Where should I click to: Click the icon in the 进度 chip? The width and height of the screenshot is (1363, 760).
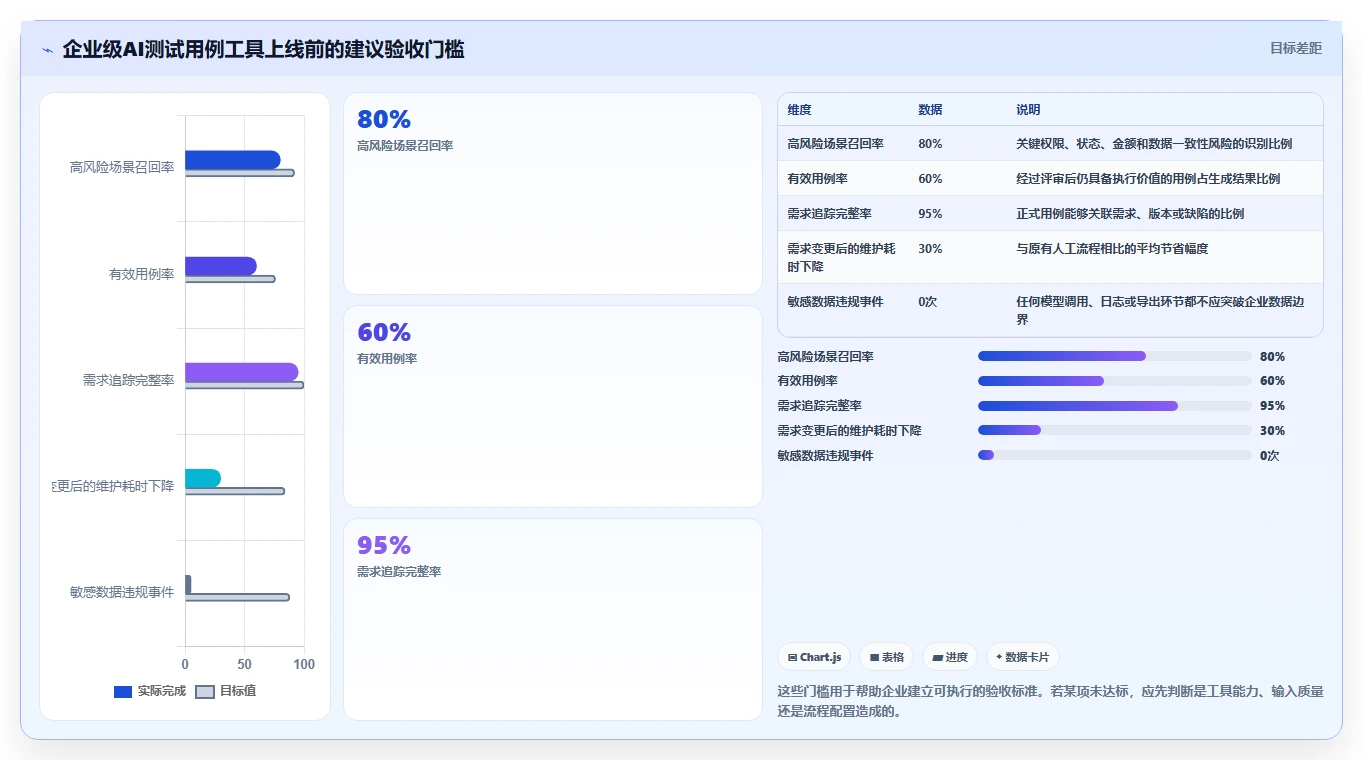937,658
